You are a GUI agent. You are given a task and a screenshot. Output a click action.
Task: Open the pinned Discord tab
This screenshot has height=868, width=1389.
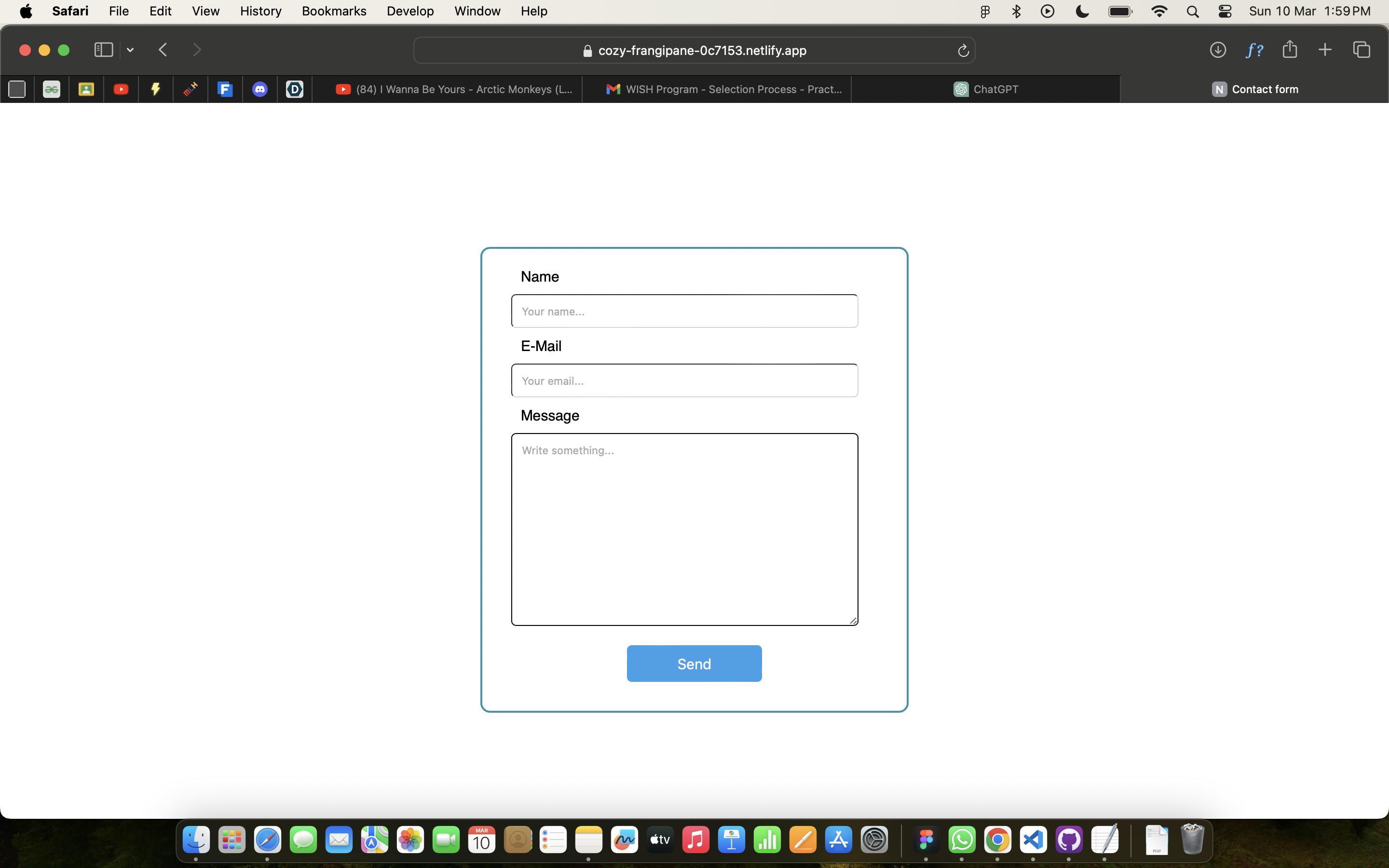[x=260, y=89]
